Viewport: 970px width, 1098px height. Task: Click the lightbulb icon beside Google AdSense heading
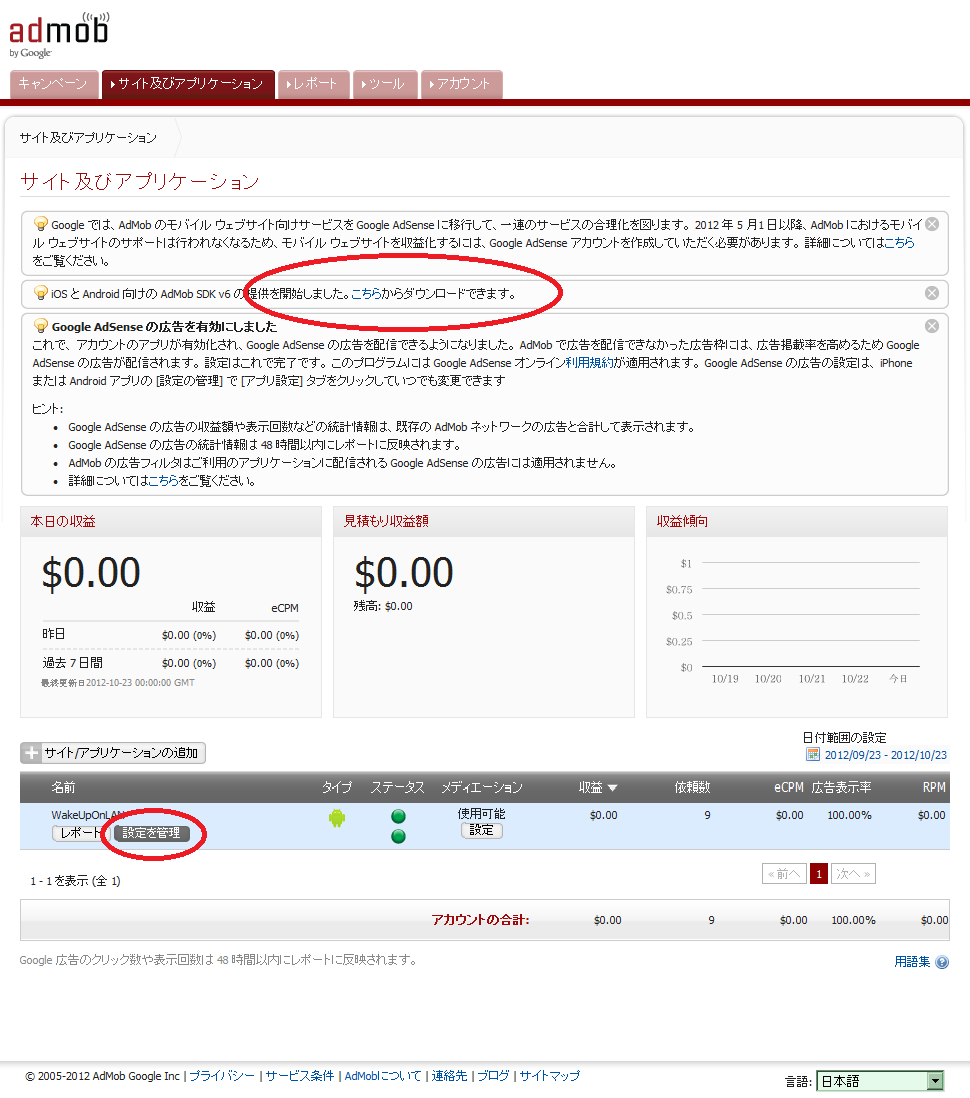click(x=41, y=326)
